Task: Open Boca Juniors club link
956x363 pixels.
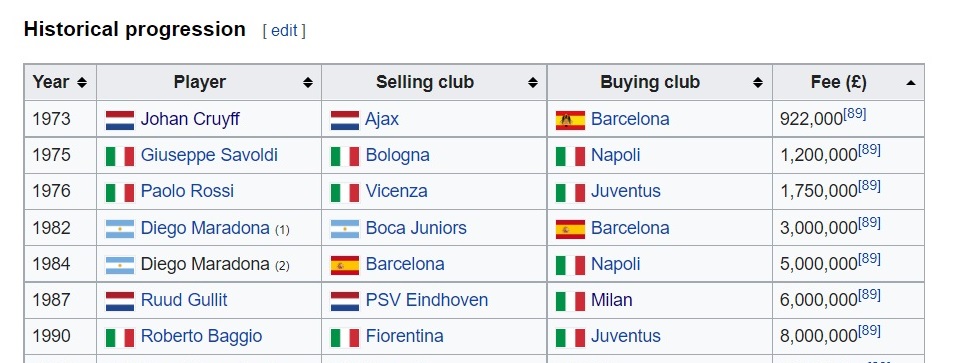Action: click(416, 228)
